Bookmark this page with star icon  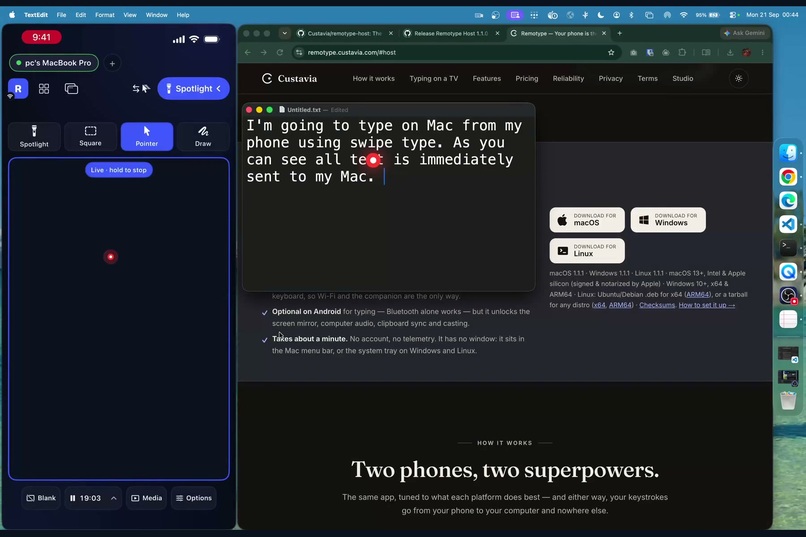pos(611,52)
